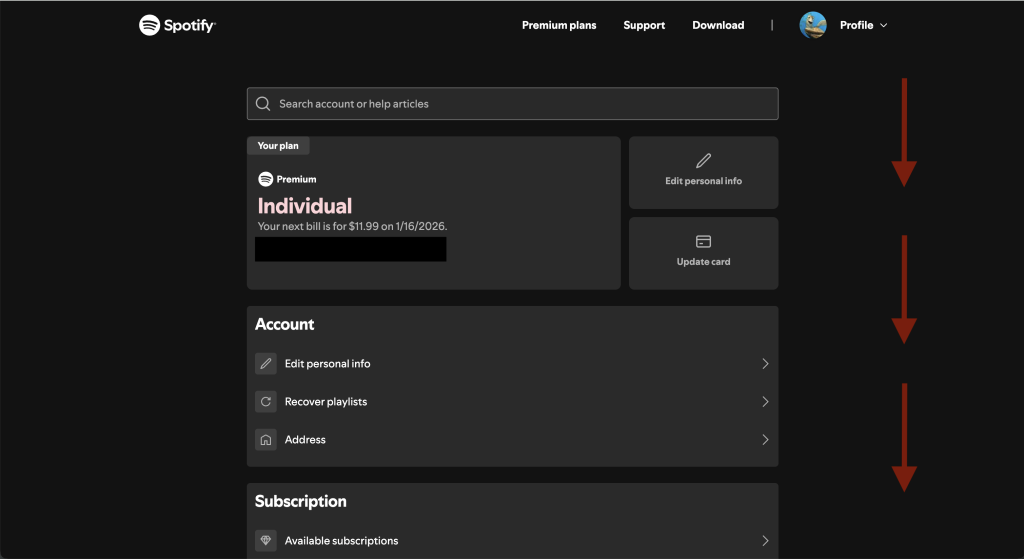Focus the search account or help articles field
Image resolution: width=1024 pixels, height=559 pixels.
[x=513, y=104]
